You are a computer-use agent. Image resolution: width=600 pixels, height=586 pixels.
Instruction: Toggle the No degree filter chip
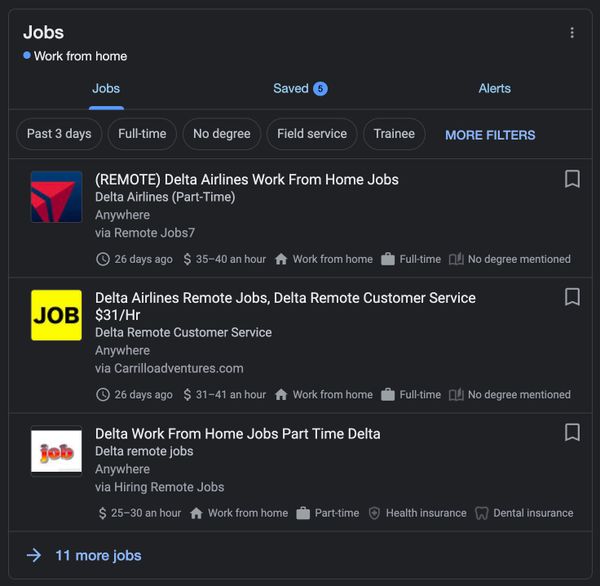point(222,134)
